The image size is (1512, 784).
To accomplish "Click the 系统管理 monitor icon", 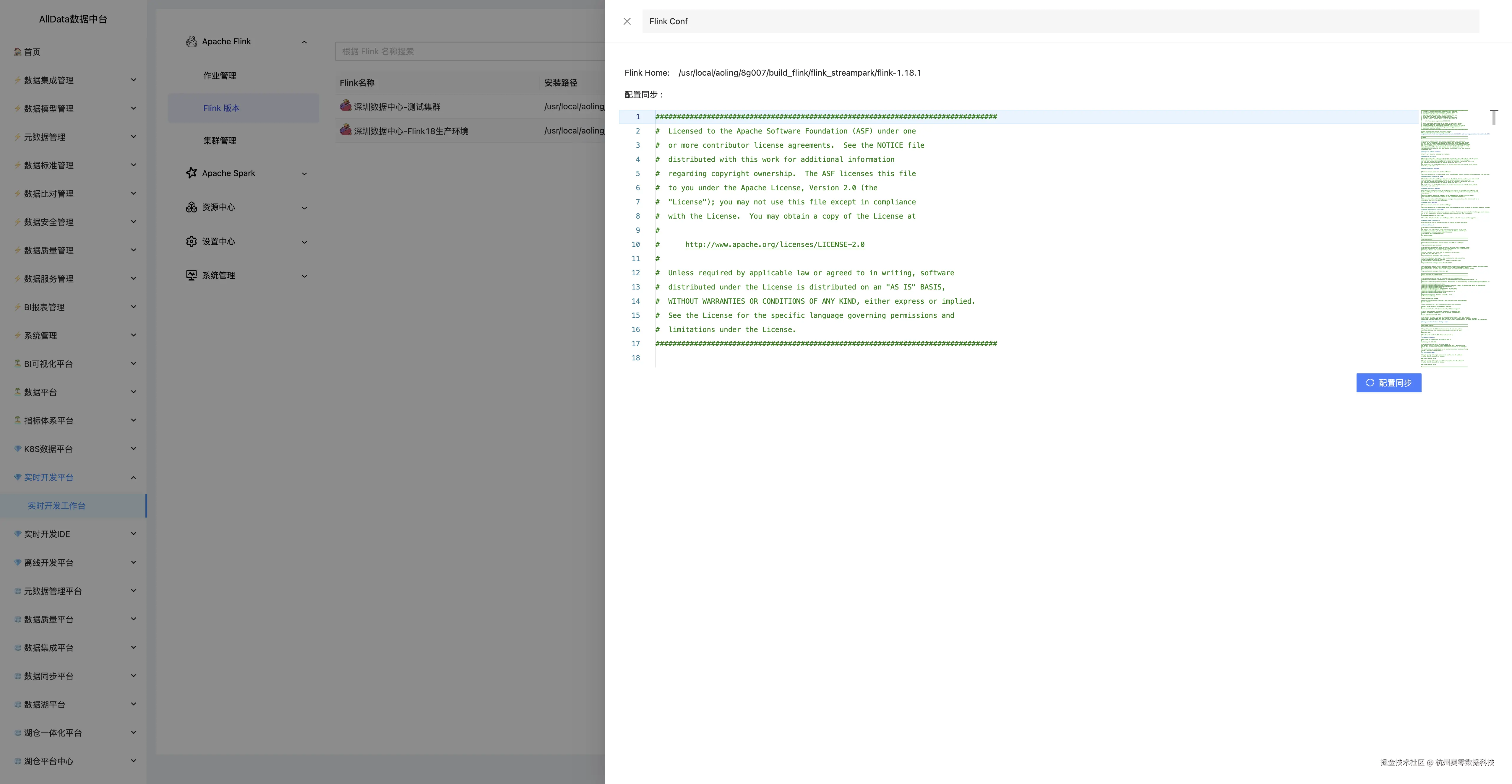I will point(191,275).
